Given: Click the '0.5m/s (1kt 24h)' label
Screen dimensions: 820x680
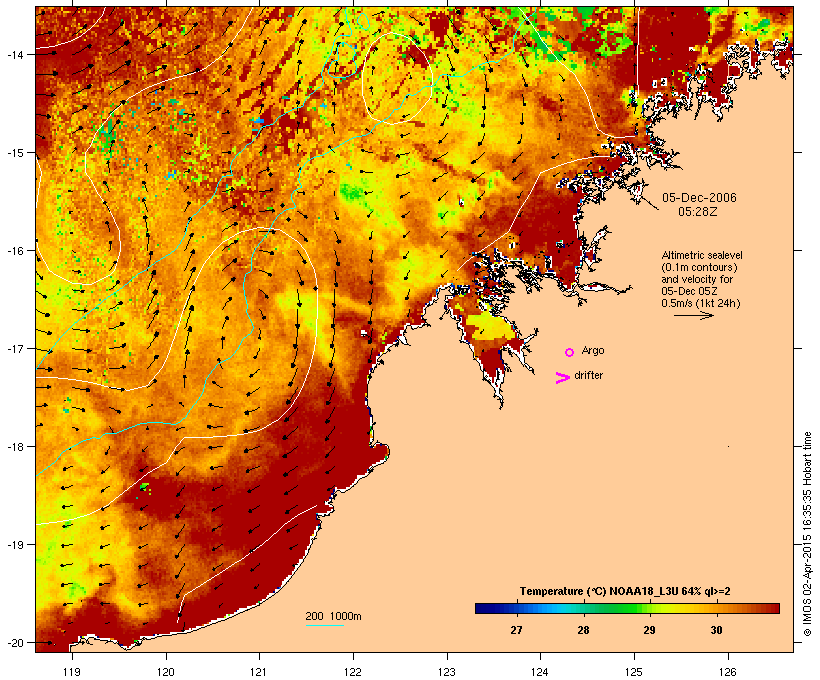Looking at the screenshot, I should click(701, 303).
